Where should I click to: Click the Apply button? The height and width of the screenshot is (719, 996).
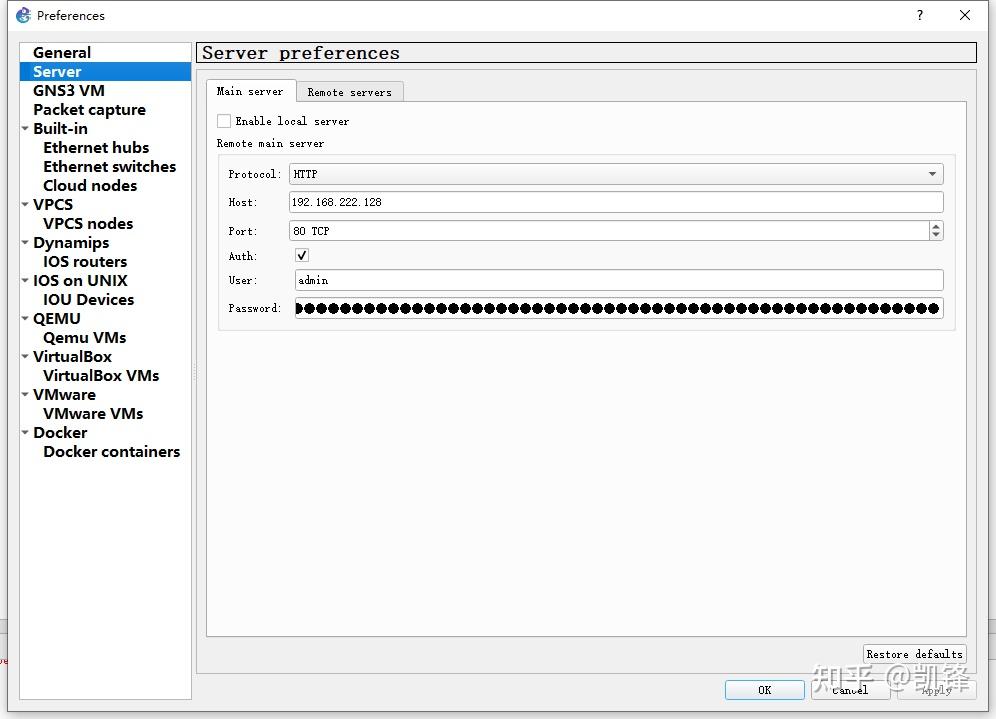pos(936,690)
